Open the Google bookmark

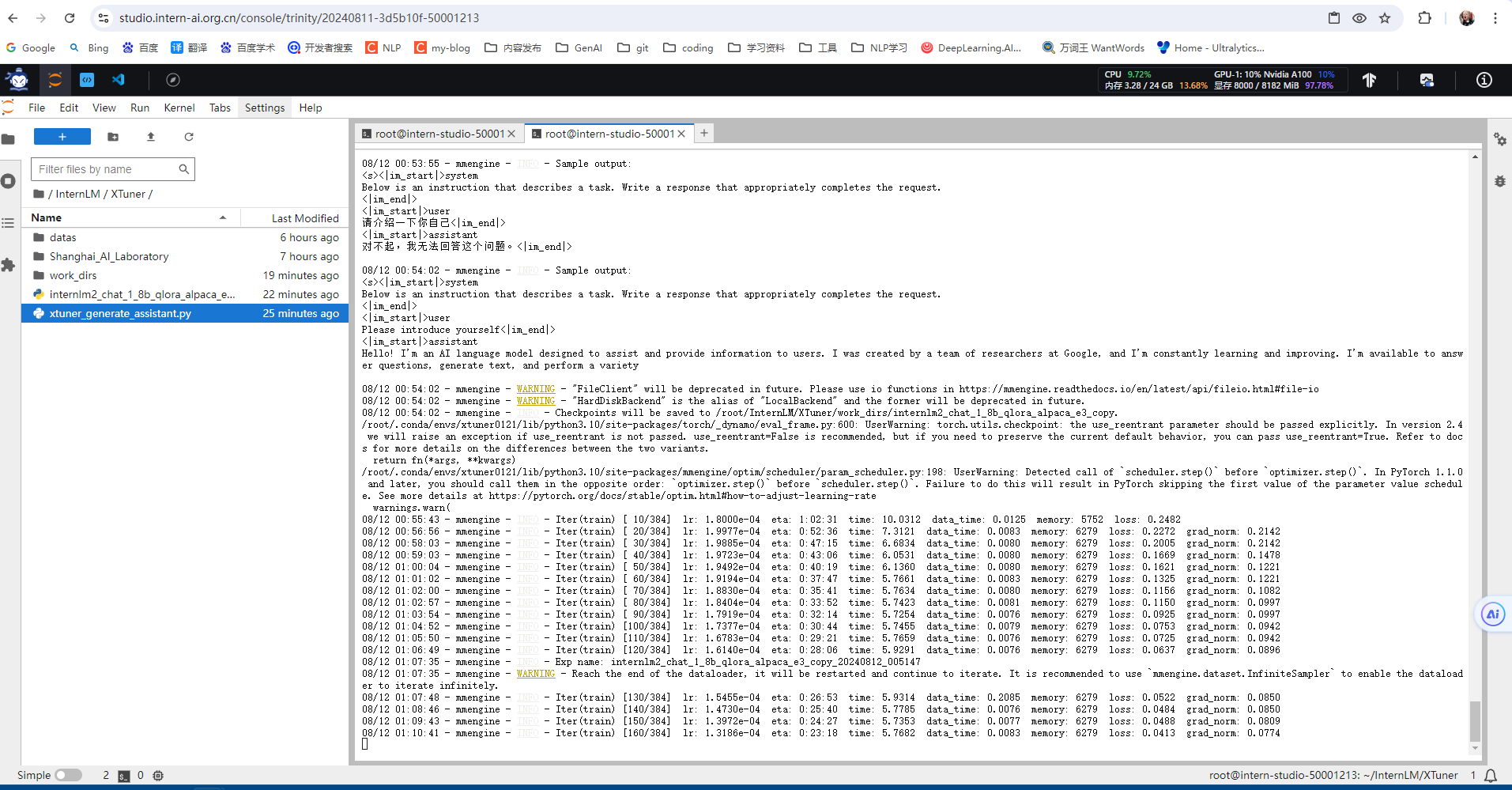pyautogui.click(x=31, y=48)
